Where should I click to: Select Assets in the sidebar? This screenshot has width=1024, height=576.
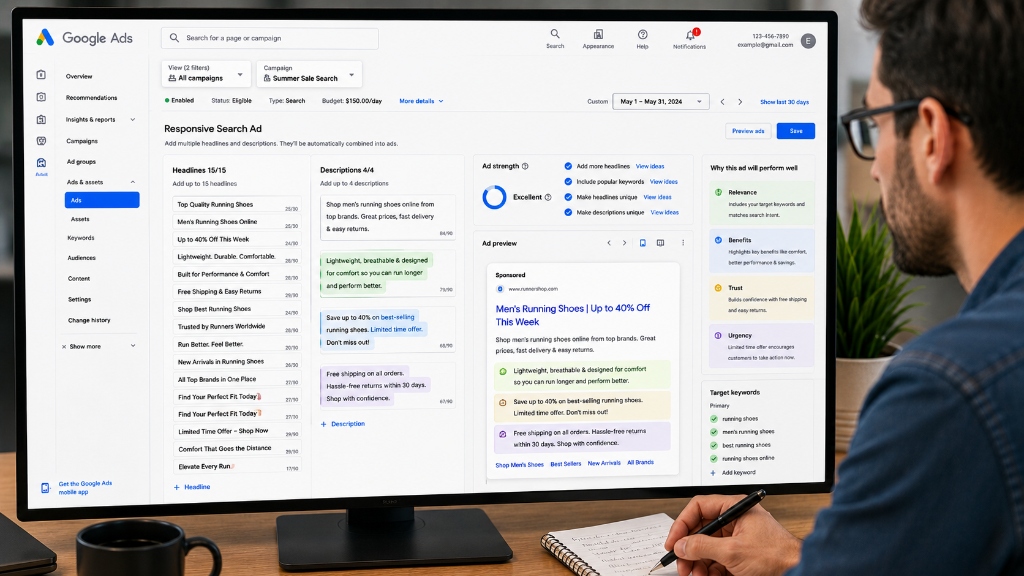(x=80, y=219)
